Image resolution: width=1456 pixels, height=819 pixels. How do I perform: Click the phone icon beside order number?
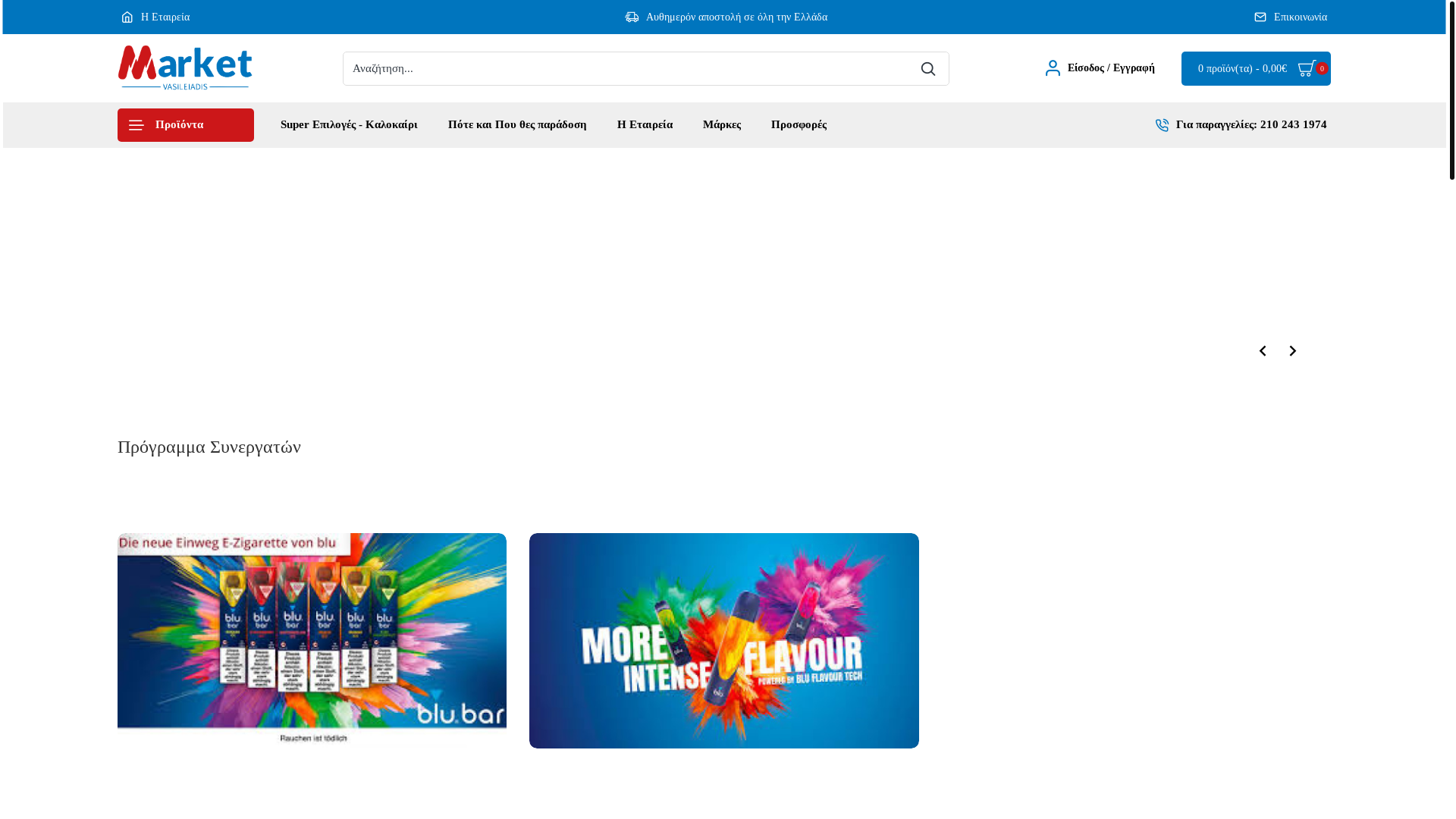[x=1162, y=125]
